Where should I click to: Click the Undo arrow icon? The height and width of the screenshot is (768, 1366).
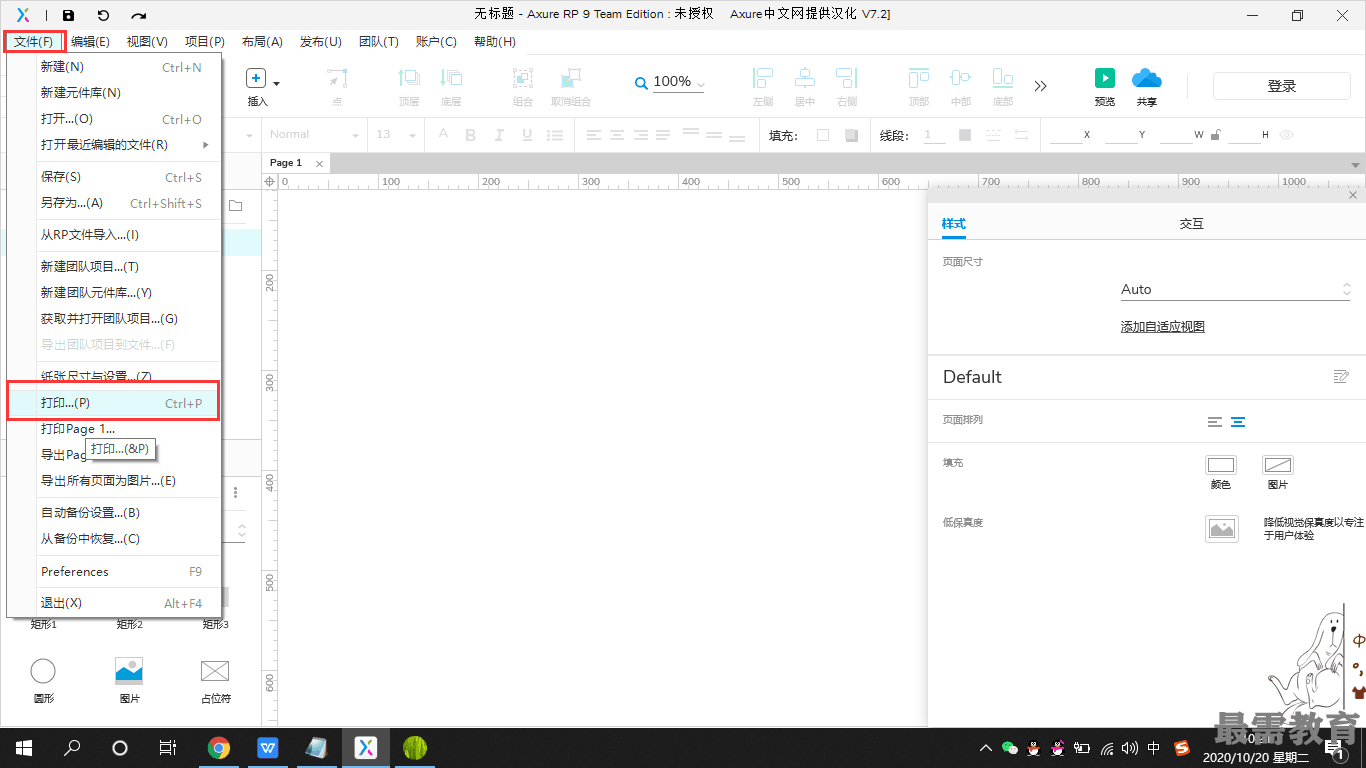click(x=103, y=15)
